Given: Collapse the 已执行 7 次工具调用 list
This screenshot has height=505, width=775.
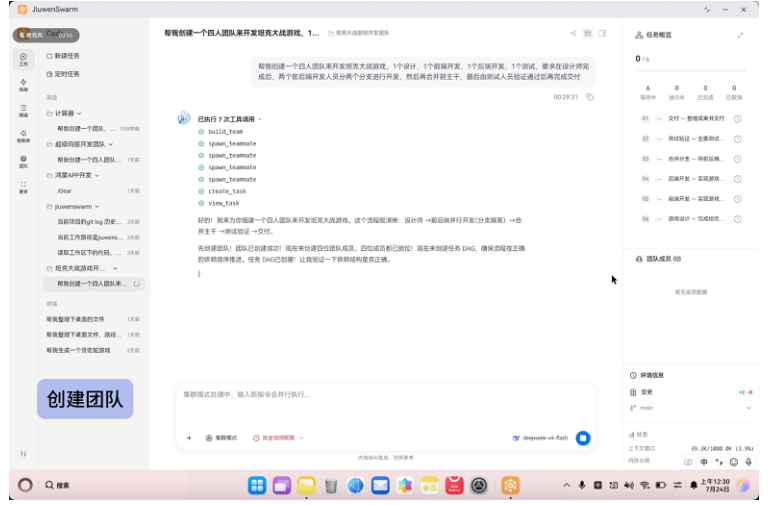Looking at the screenshot, I should coord(229,119).
